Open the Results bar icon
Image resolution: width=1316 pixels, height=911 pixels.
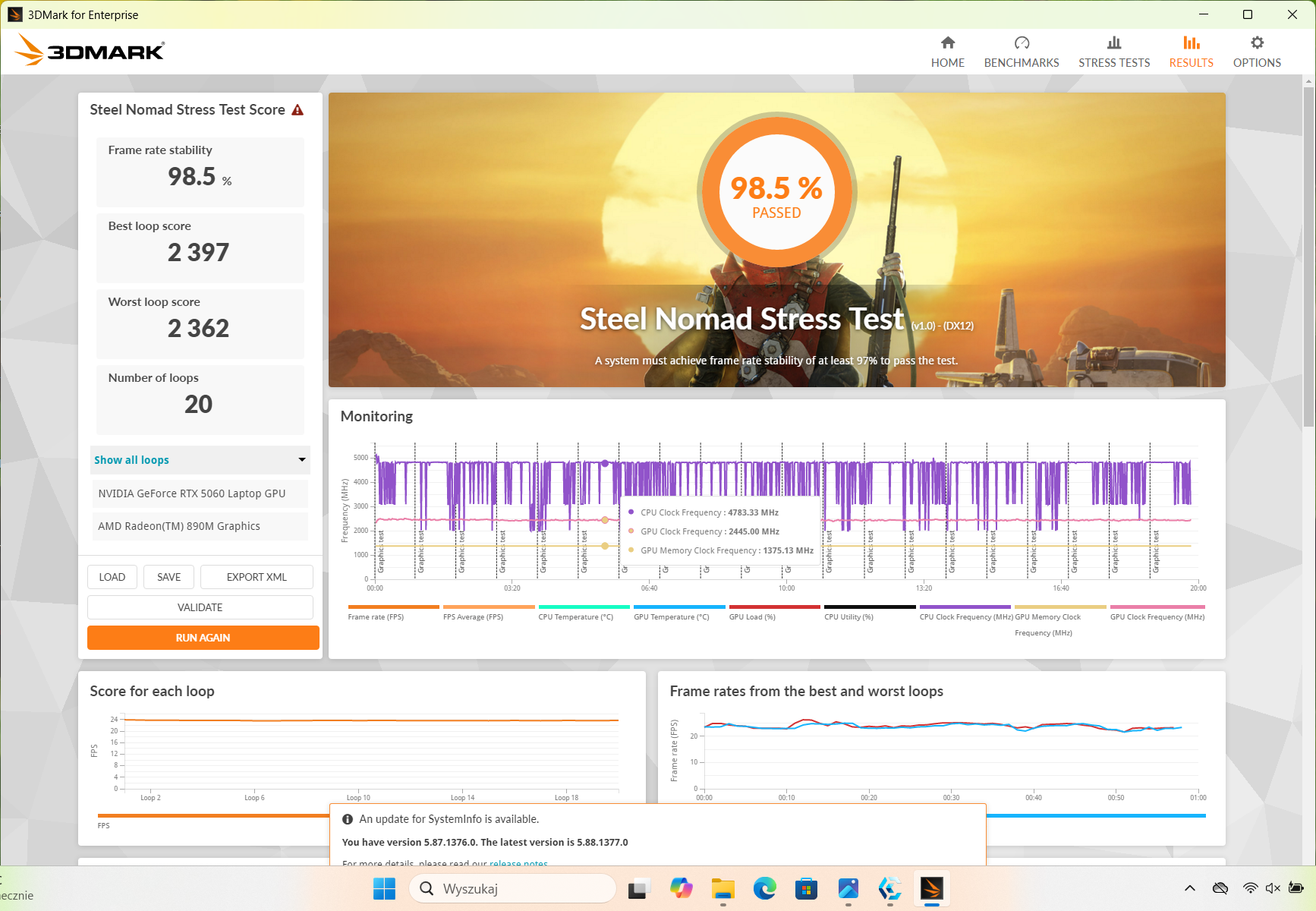1192,43
